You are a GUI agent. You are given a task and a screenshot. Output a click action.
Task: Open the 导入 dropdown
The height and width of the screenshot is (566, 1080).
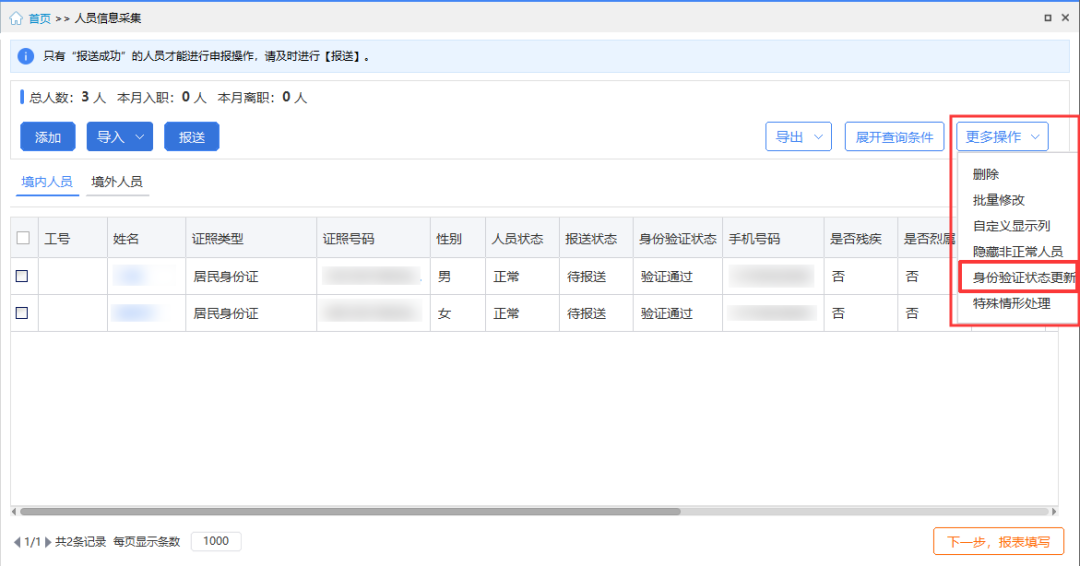coord(119,137)
